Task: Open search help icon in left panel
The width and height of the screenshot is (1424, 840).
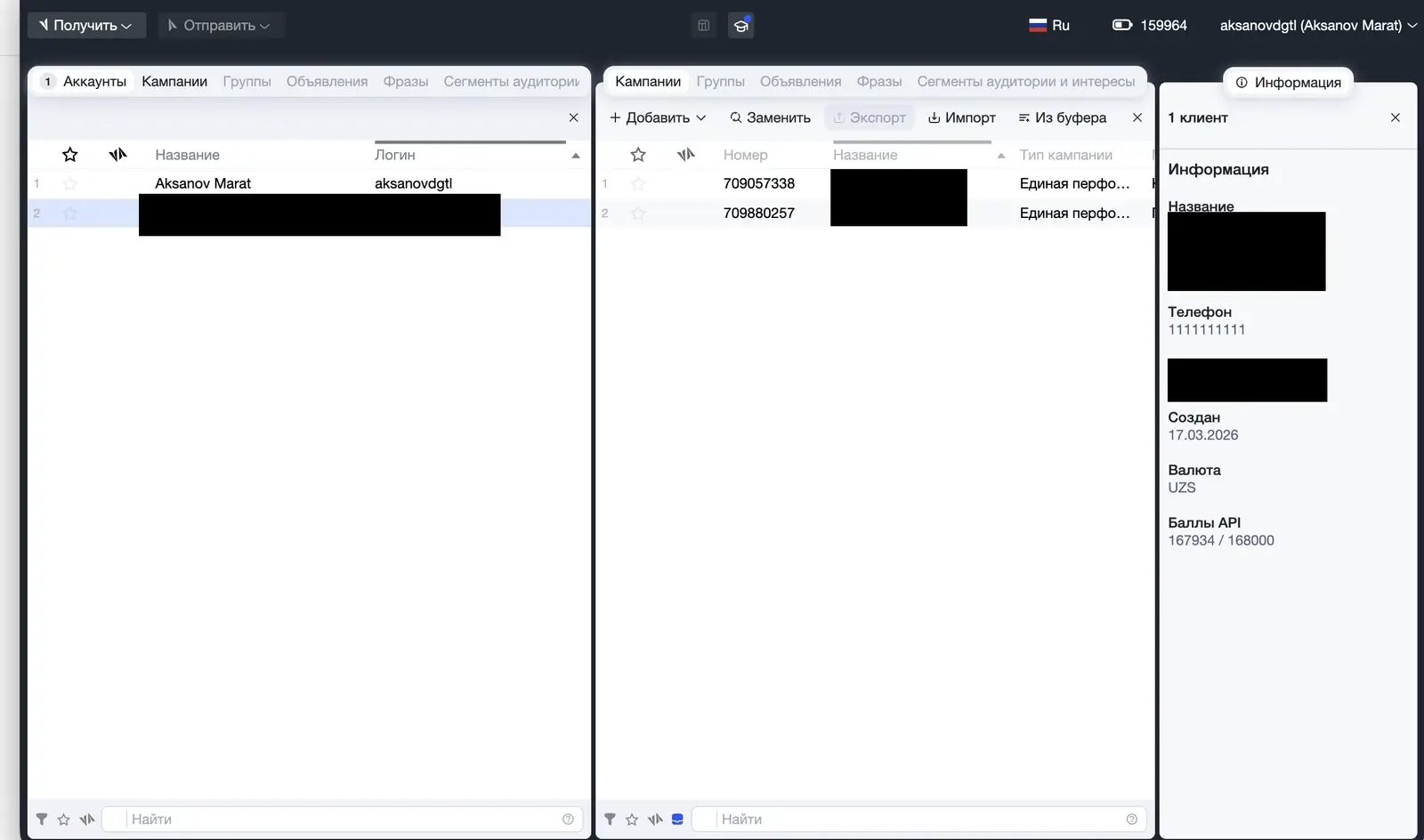Action: pyautogui.click(x=568, y=819)
